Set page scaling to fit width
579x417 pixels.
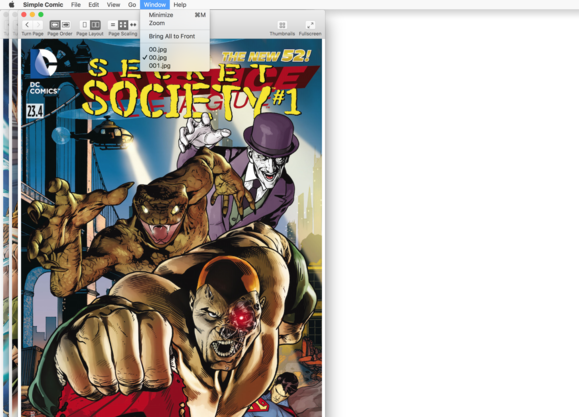[x=133, y=25]
